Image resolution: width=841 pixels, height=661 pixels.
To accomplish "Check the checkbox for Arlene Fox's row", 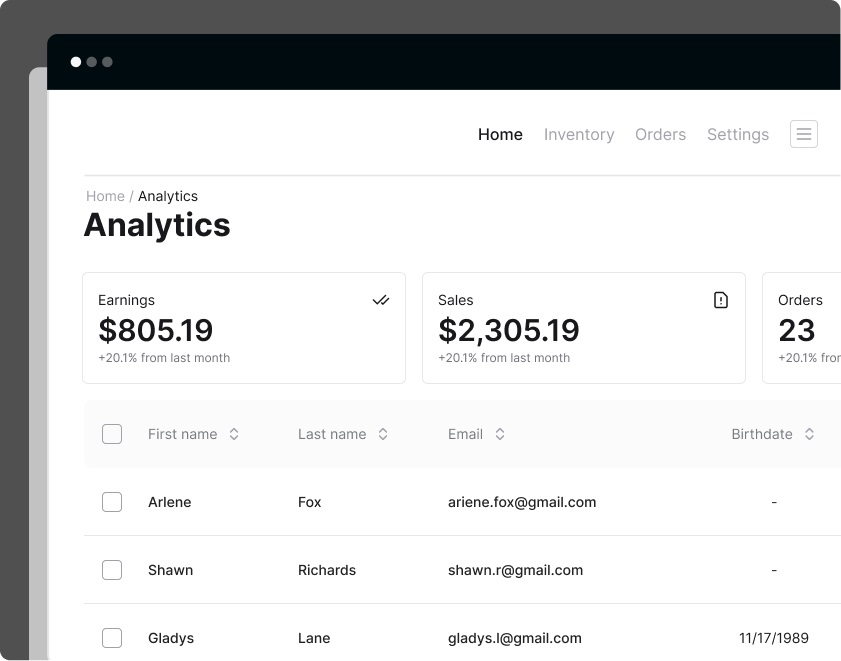I will [x=112, y=502].
